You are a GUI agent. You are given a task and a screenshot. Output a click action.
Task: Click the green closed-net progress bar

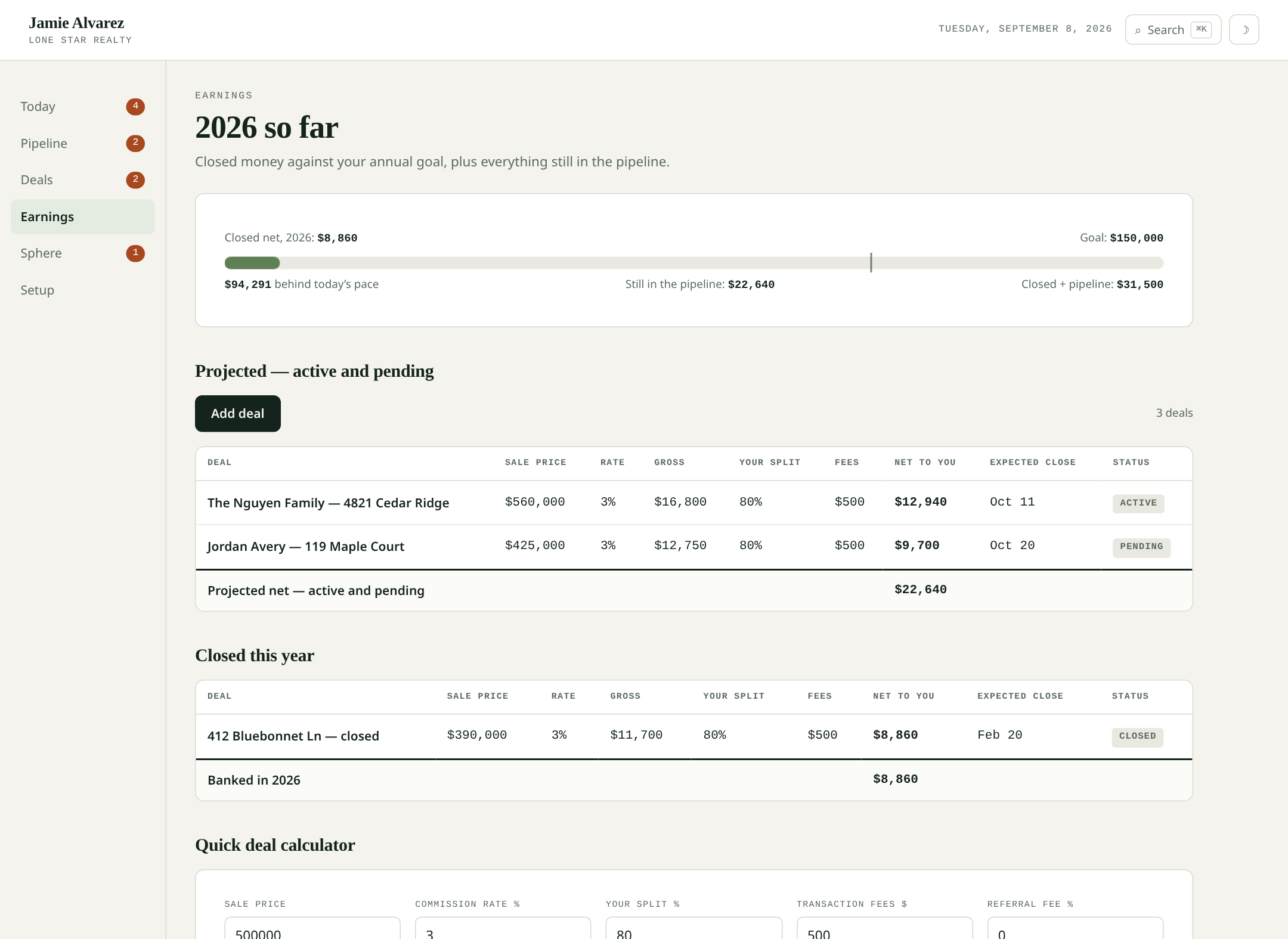[252, 263]
